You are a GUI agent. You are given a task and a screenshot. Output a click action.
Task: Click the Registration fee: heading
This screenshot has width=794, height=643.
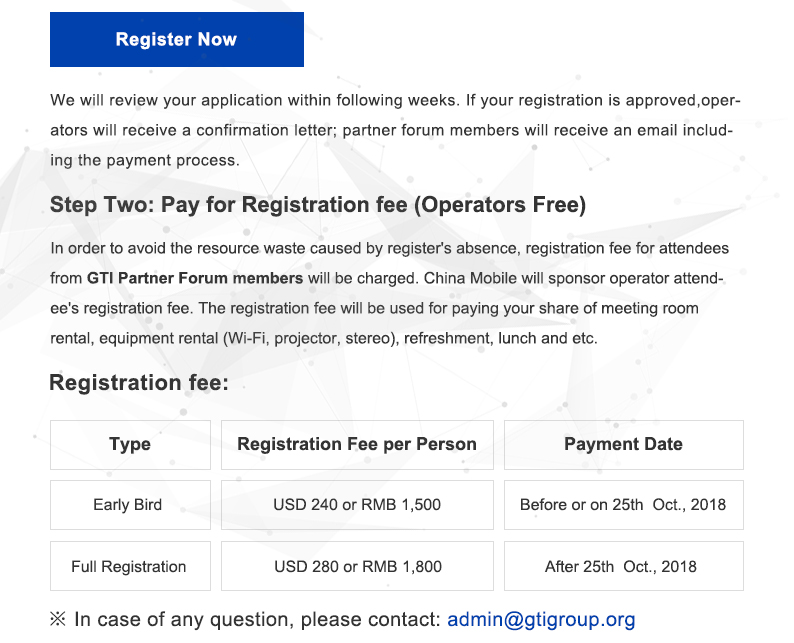tap(139, 382)
